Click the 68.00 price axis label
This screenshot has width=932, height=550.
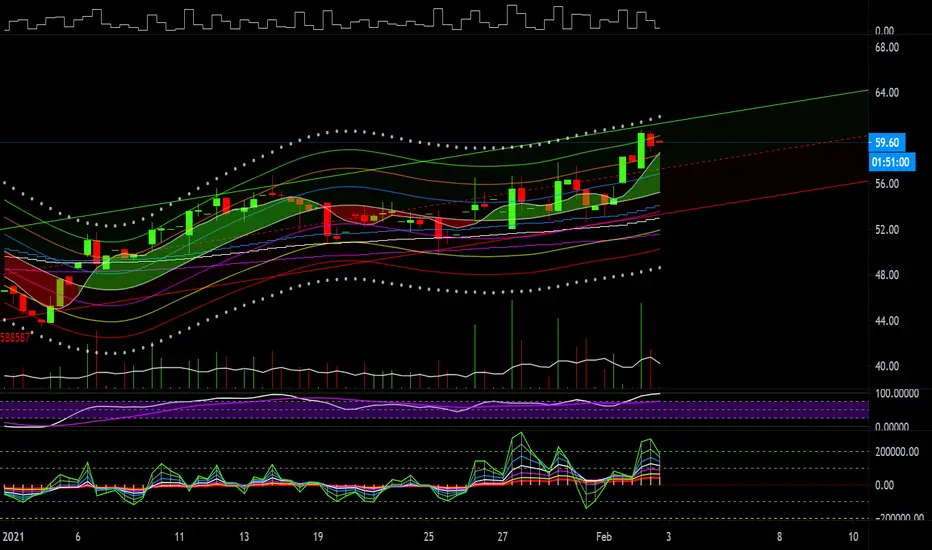(887, 48)
